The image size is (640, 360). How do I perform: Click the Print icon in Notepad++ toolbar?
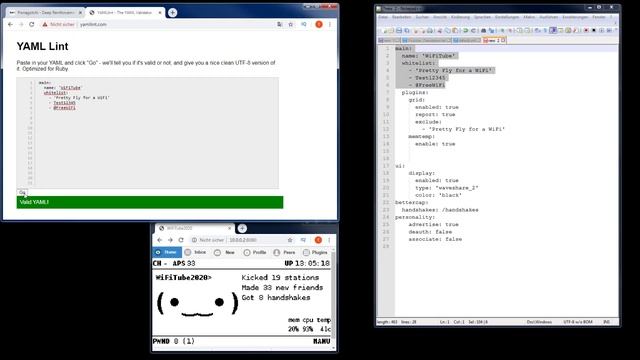[429, 31]
